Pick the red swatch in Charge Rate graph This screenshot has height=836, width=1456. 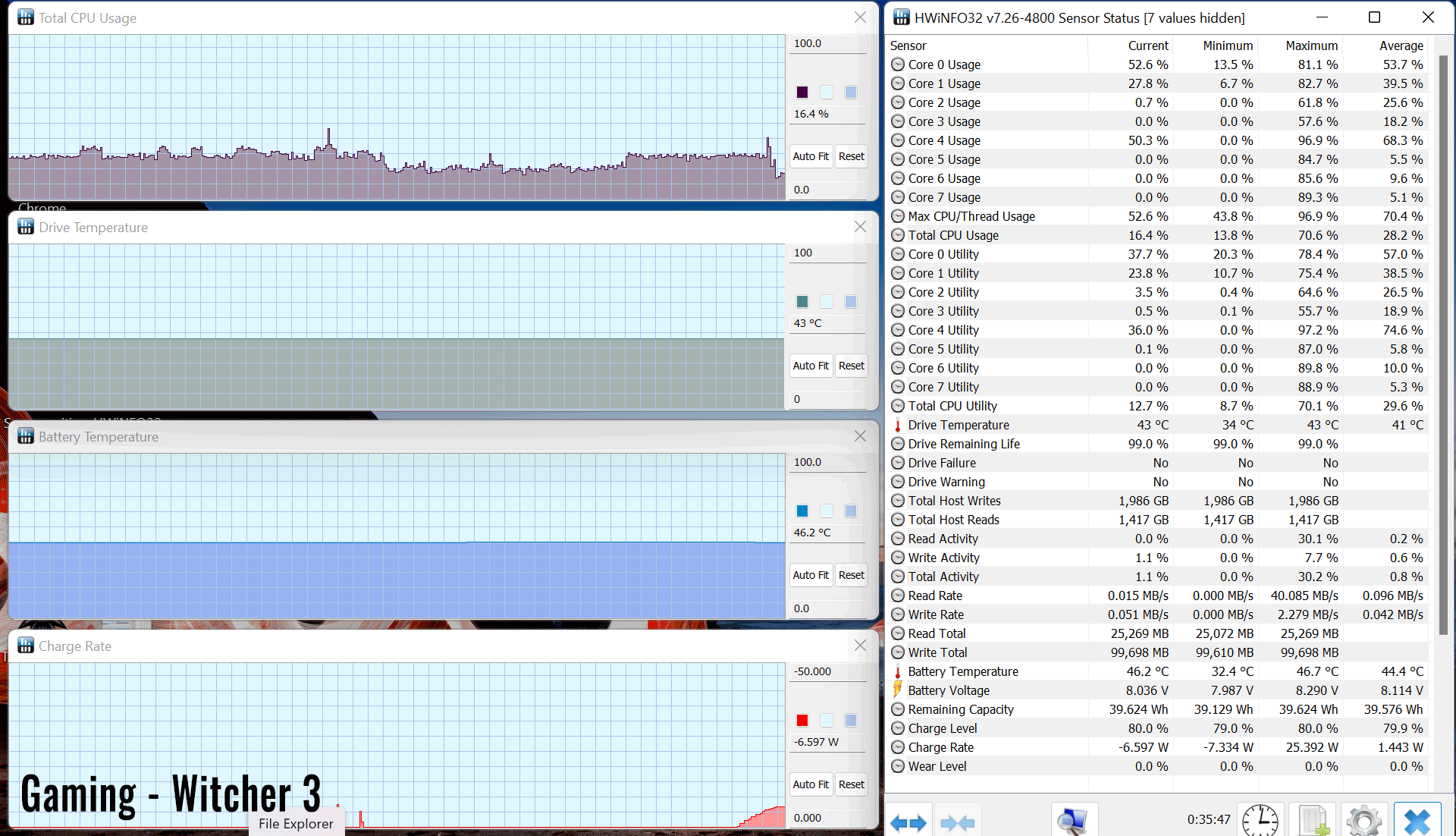pos(802,721)
